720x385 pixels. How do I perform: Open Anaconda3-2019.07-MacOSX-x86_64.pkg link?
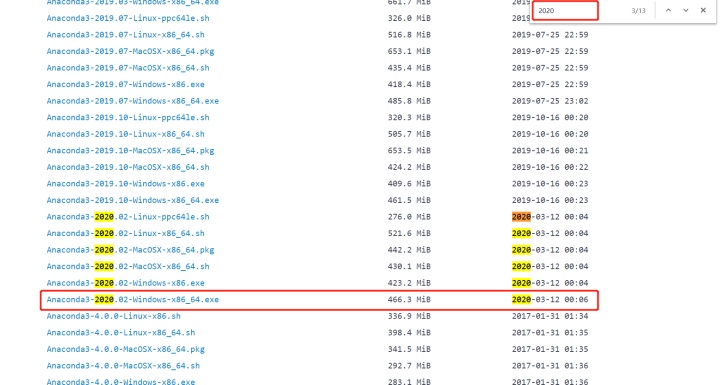coord(130,51)
